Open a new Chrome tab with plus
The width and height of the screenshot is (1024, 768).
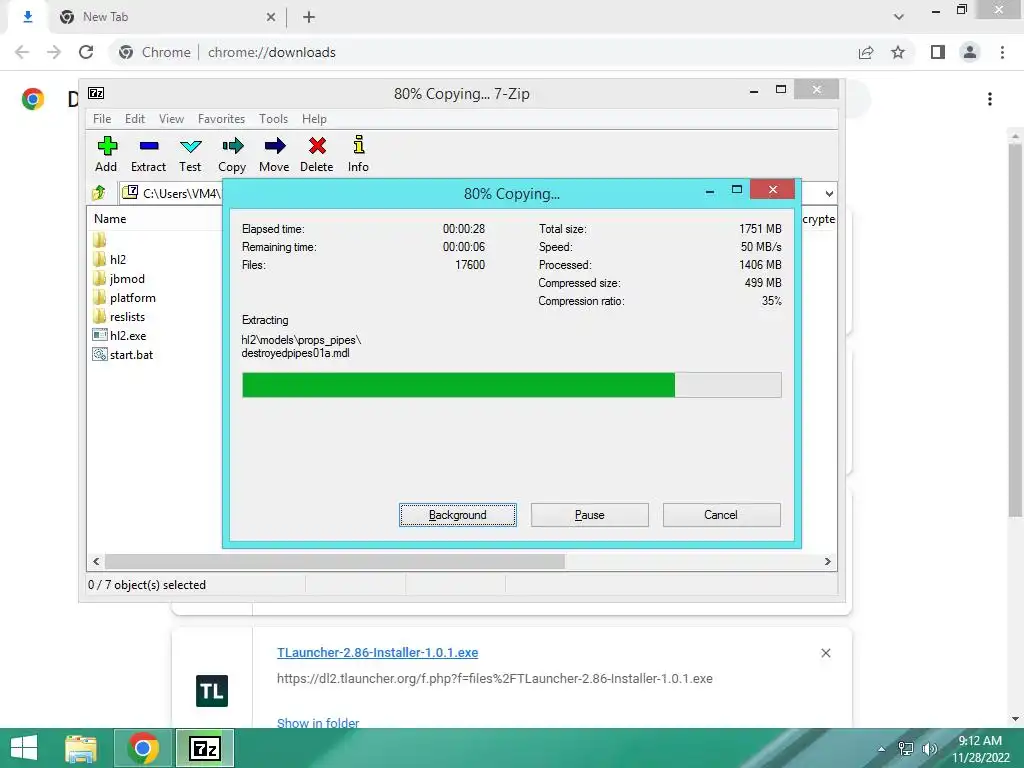click(x=309, y=17)
